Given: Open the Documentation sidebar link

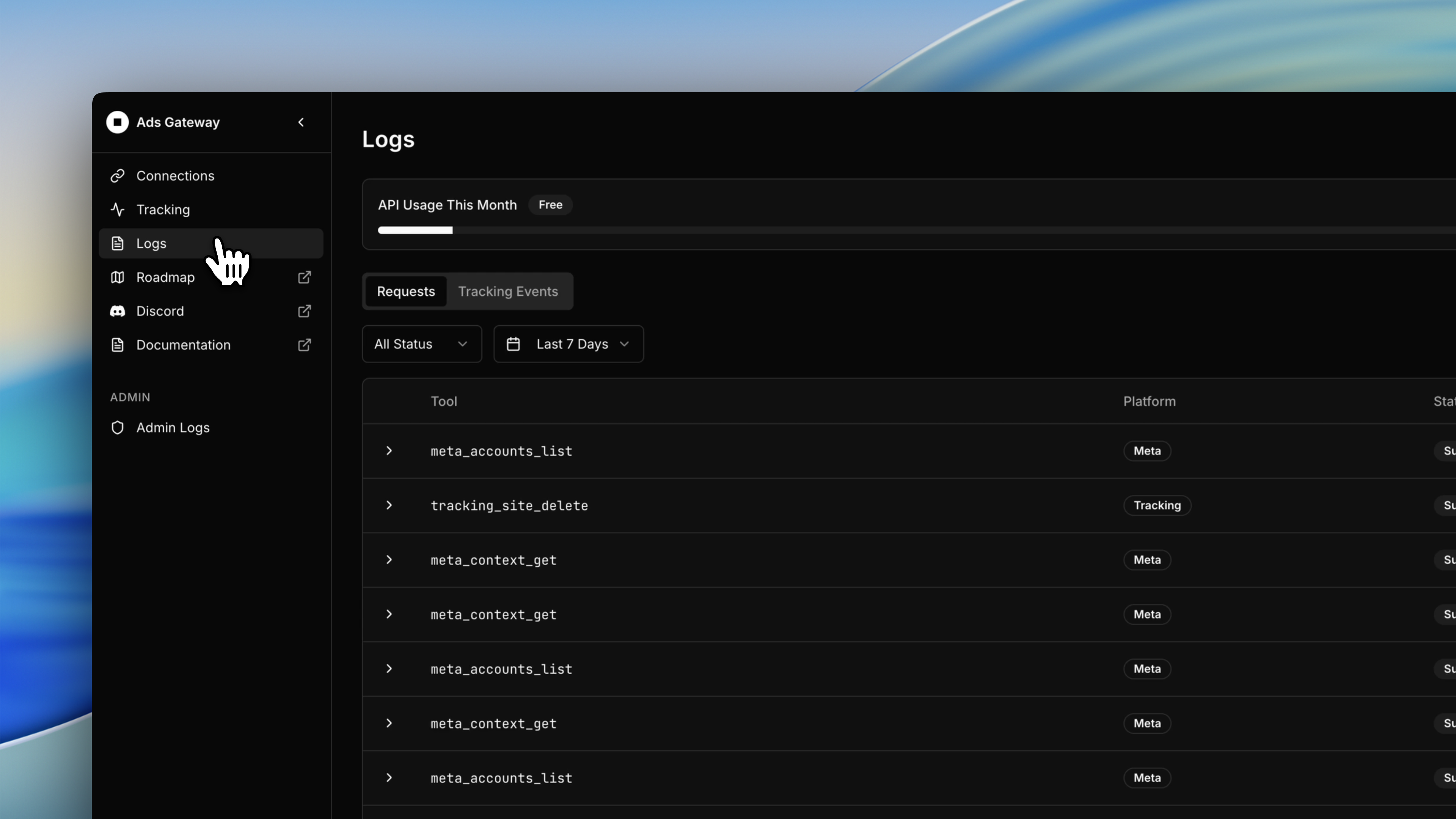Looking at the screenshot, I should point(182,345).
